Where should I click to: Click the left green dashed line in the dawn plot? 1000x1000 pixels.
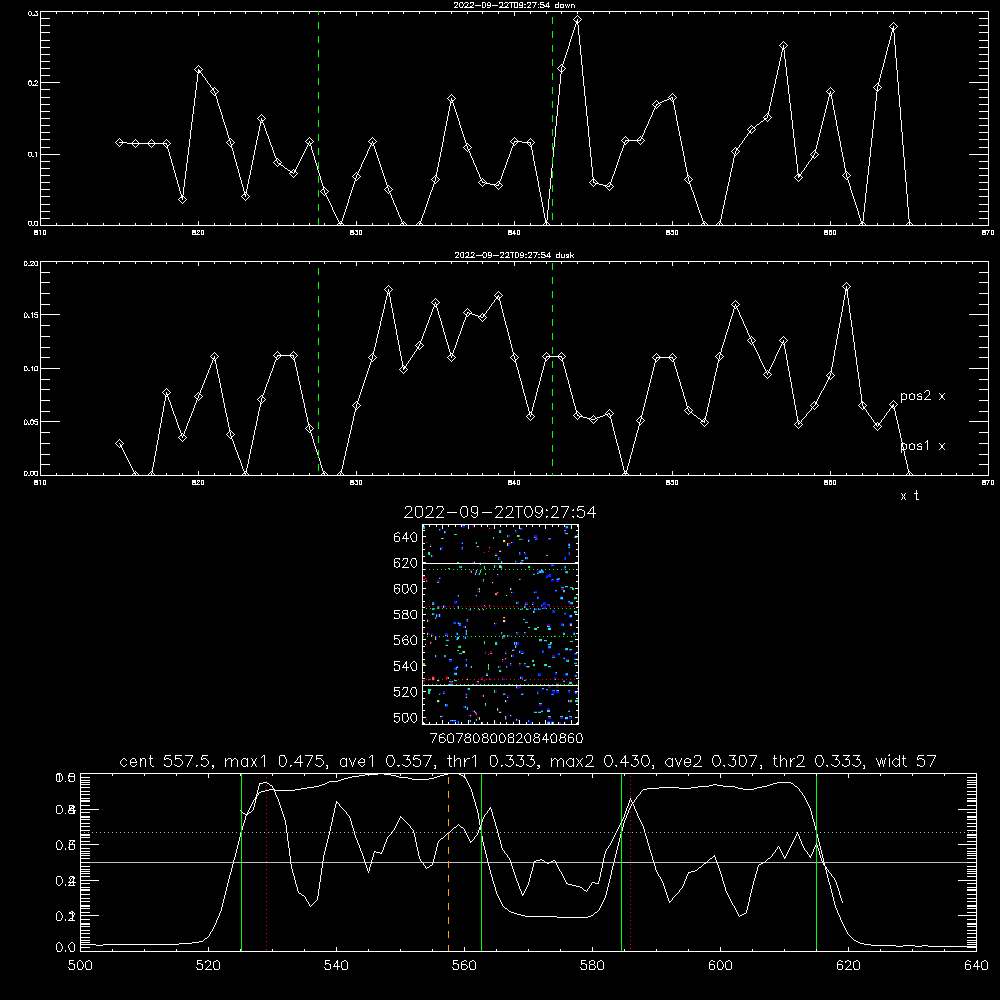pyautogui.click(x=318, y=118)
